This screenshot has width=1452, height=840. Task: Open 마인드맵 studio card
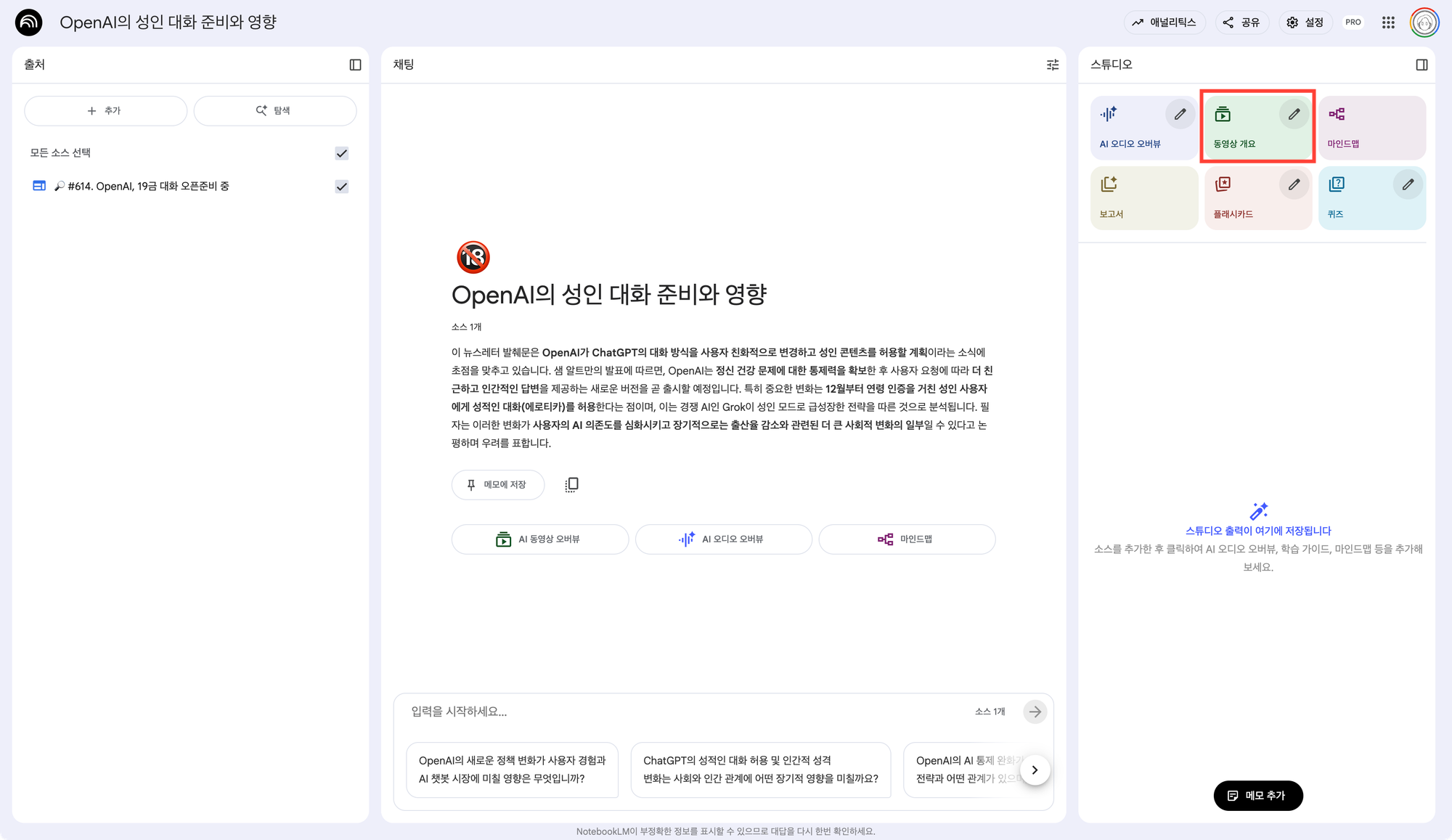(1371, 128)
